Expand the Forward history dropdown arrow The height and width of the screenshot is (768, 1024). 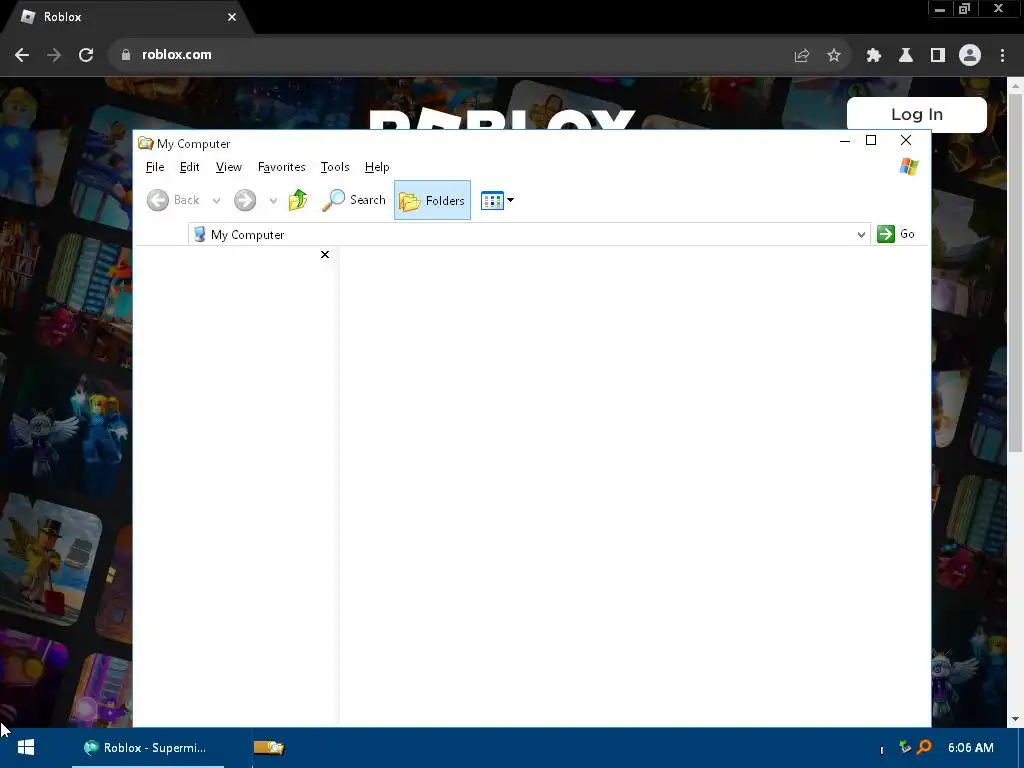[273, 200]
